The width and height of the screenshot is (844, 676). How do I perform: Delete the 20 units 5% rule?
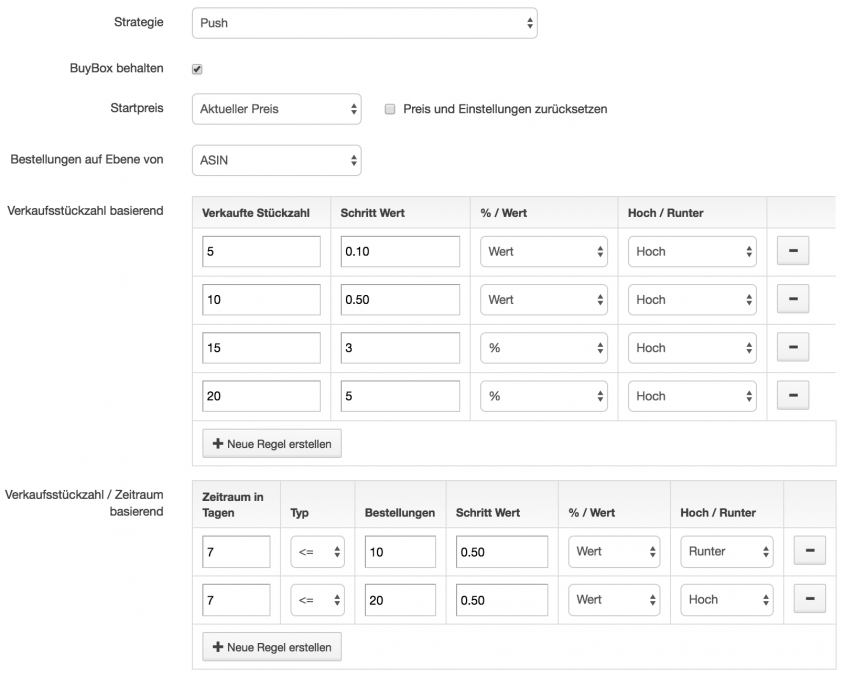pos(792,396)
